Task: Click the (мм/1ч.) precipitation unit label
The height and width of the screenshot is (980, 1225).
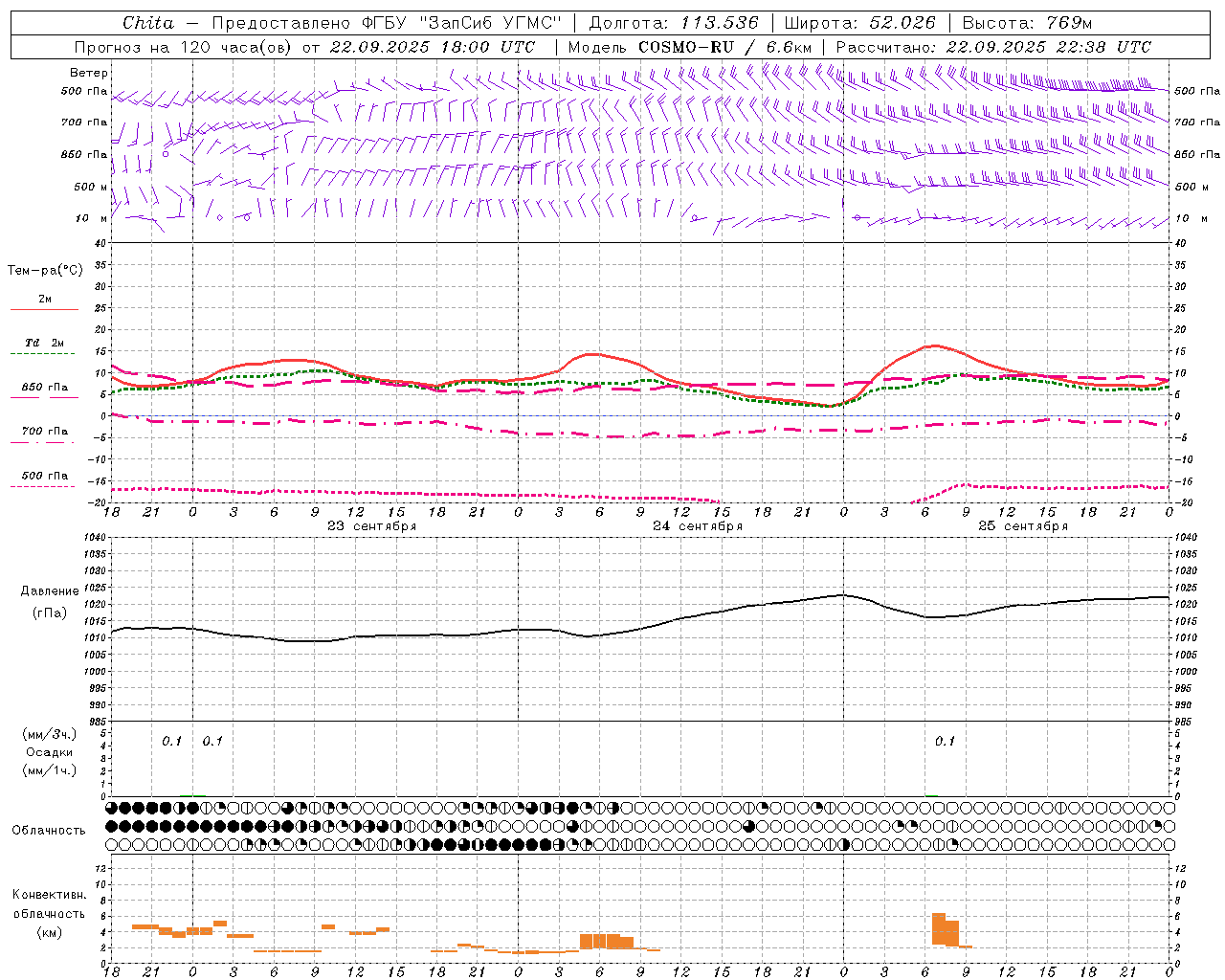Action: click(49, 770)
